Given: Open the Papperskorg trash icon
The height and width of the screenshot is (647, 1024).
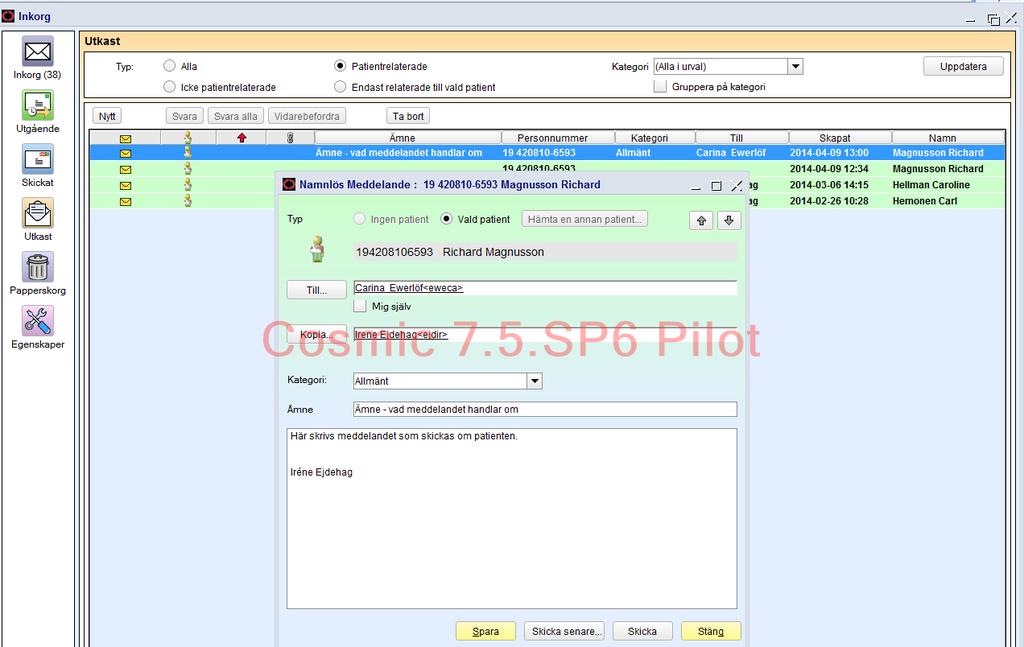Looking at the screenshot, I should point(38,268).
